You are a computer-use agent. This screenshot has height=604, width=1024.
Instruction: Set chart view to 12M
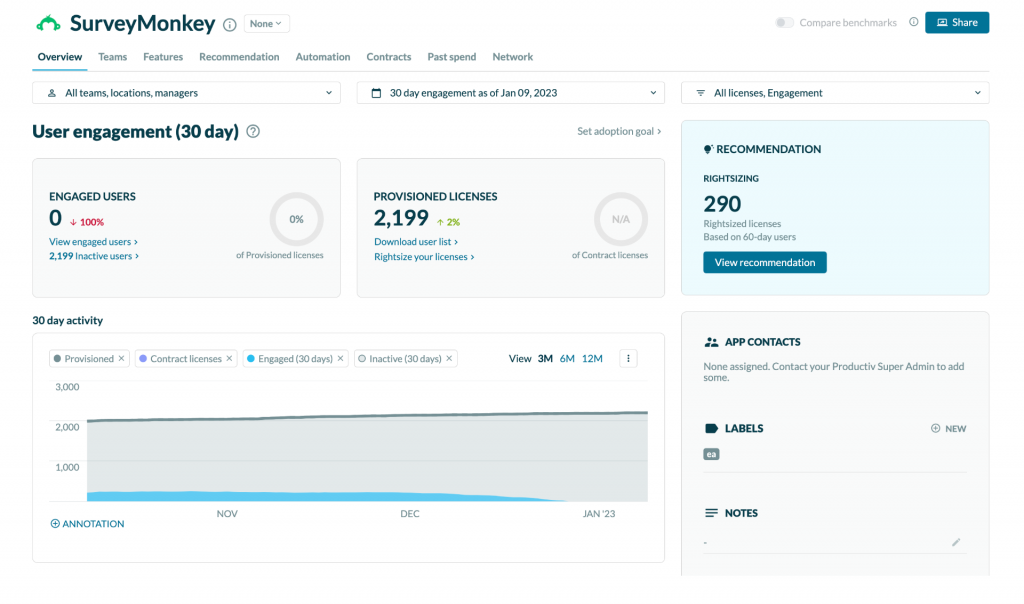592,358
